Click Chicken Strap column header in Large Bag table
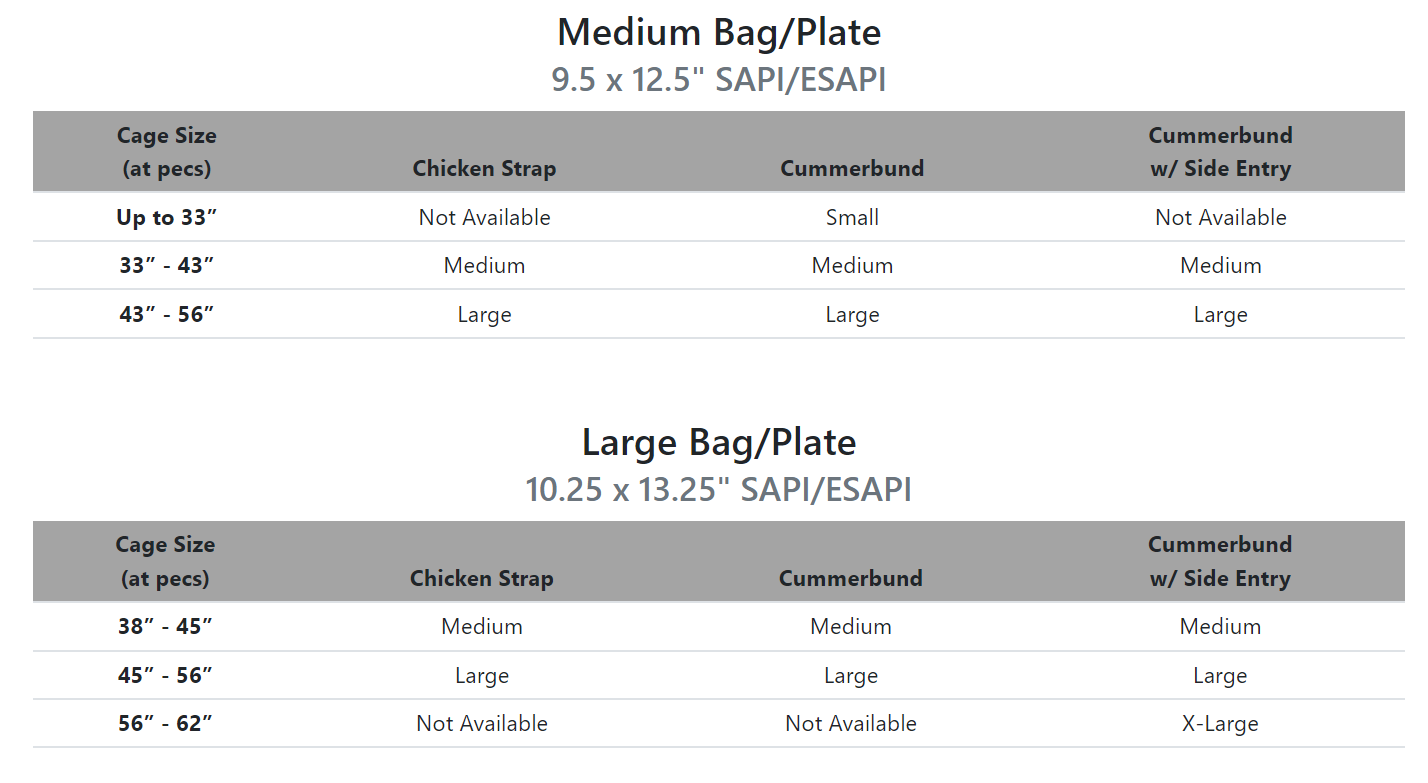Viewport: 1428px width, 783px height. click(481, 578)
